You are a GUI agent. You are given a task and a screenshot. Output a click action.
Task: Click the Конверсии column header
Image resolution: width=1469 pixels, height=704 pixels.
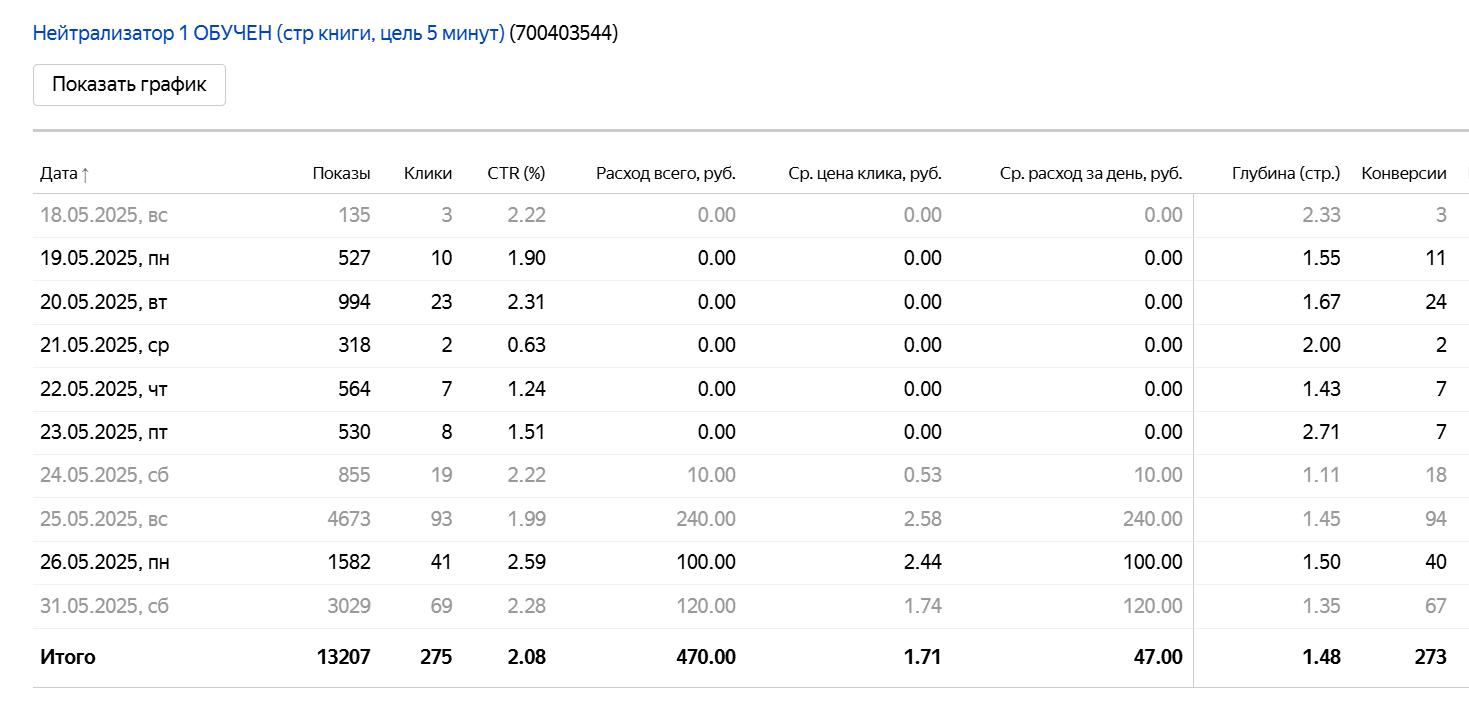pyautogui.click(x=1403, y=173)
